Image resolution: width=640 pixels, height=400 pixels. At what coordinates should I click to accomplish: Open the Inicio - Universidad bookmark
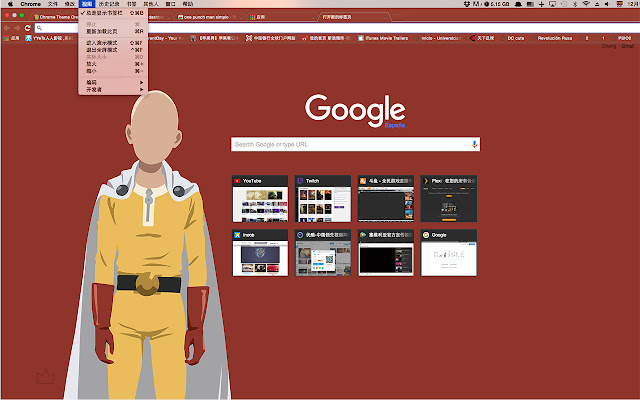438,38
